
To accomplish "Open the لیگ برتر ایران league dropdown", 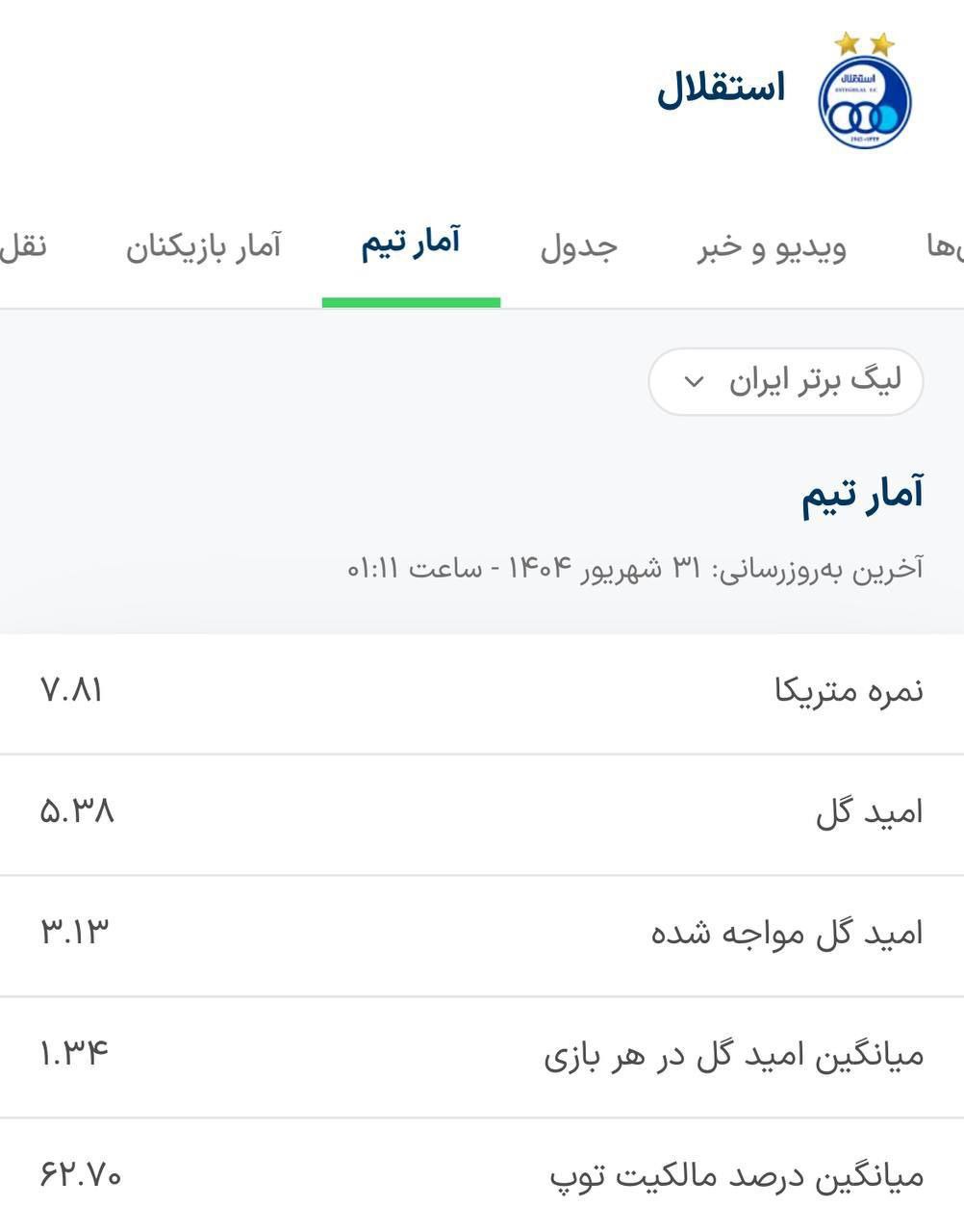I will tap(786, 382).
